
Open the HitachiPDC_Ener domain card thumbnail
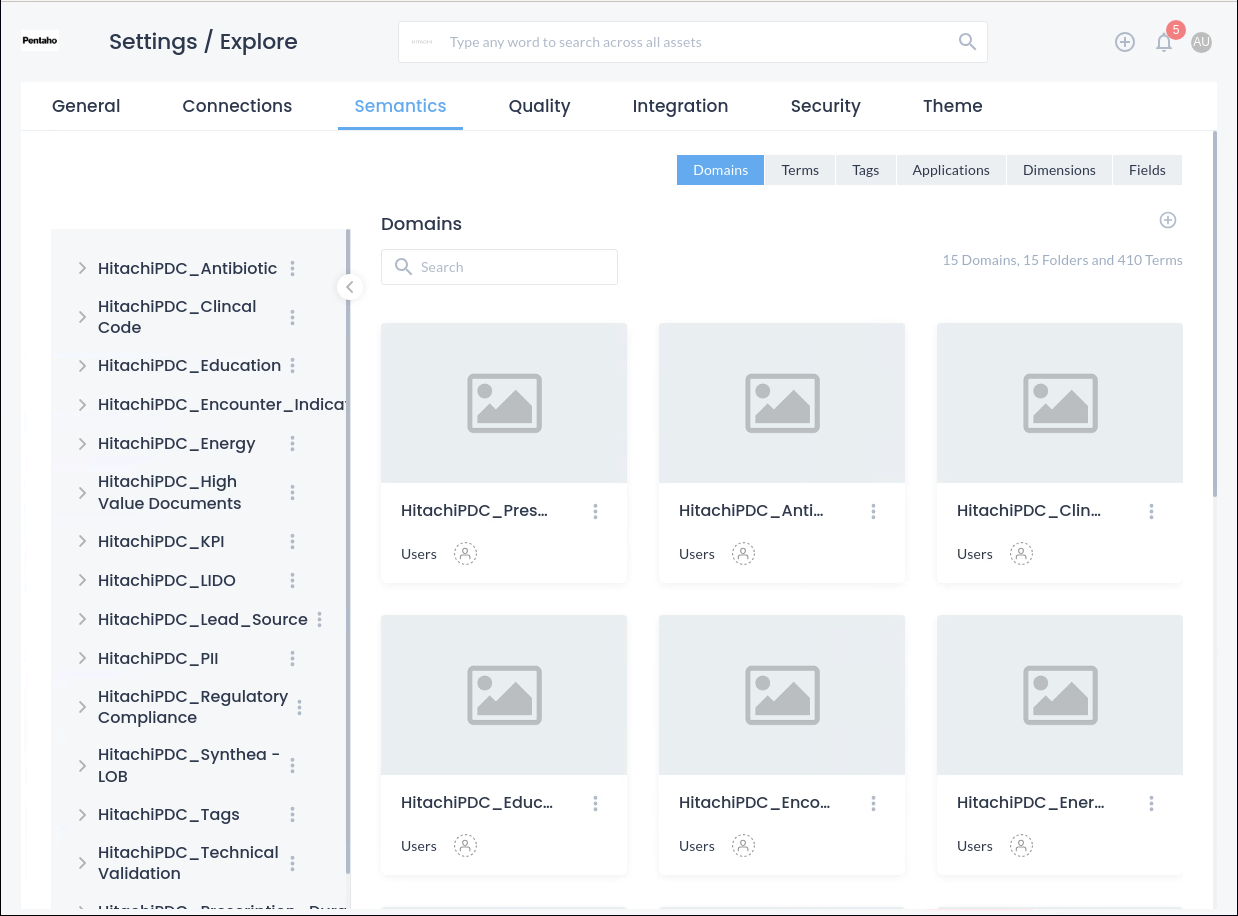[1059, 695]
